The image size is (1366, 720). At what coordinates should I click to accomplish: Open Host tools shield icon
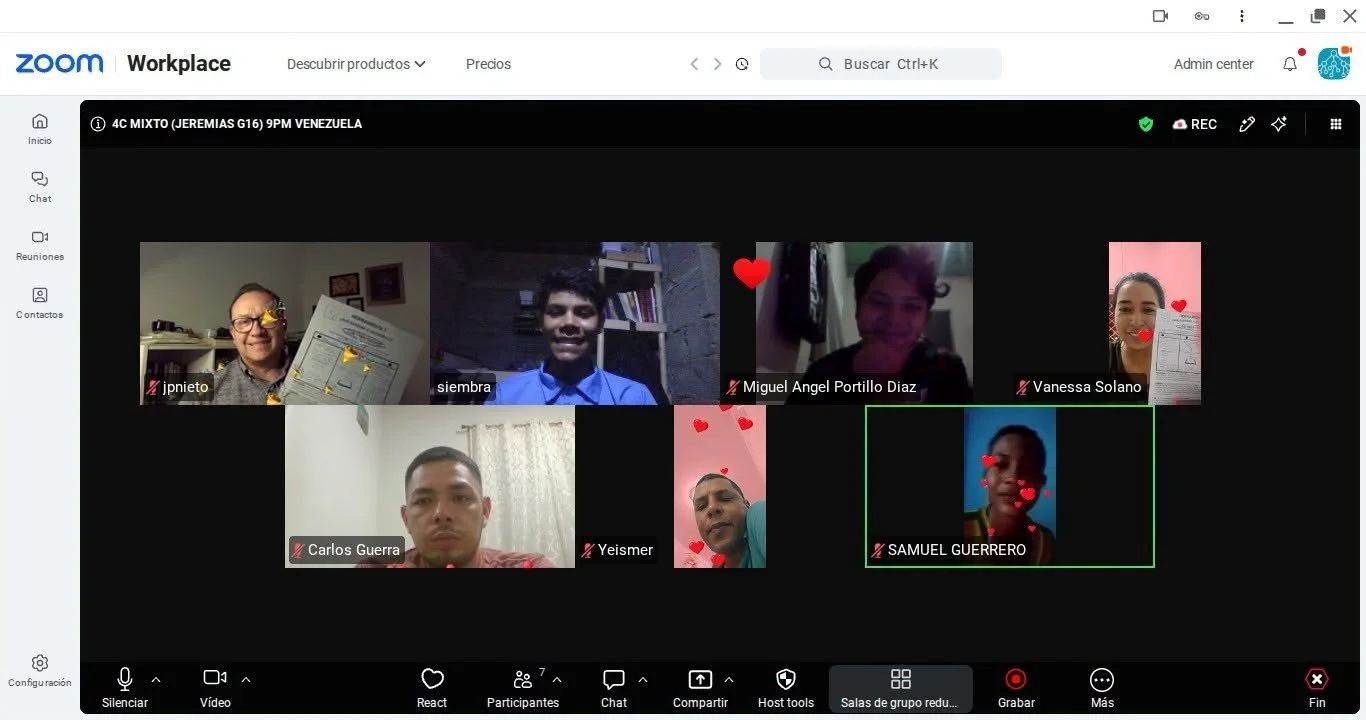pos(786,680)
